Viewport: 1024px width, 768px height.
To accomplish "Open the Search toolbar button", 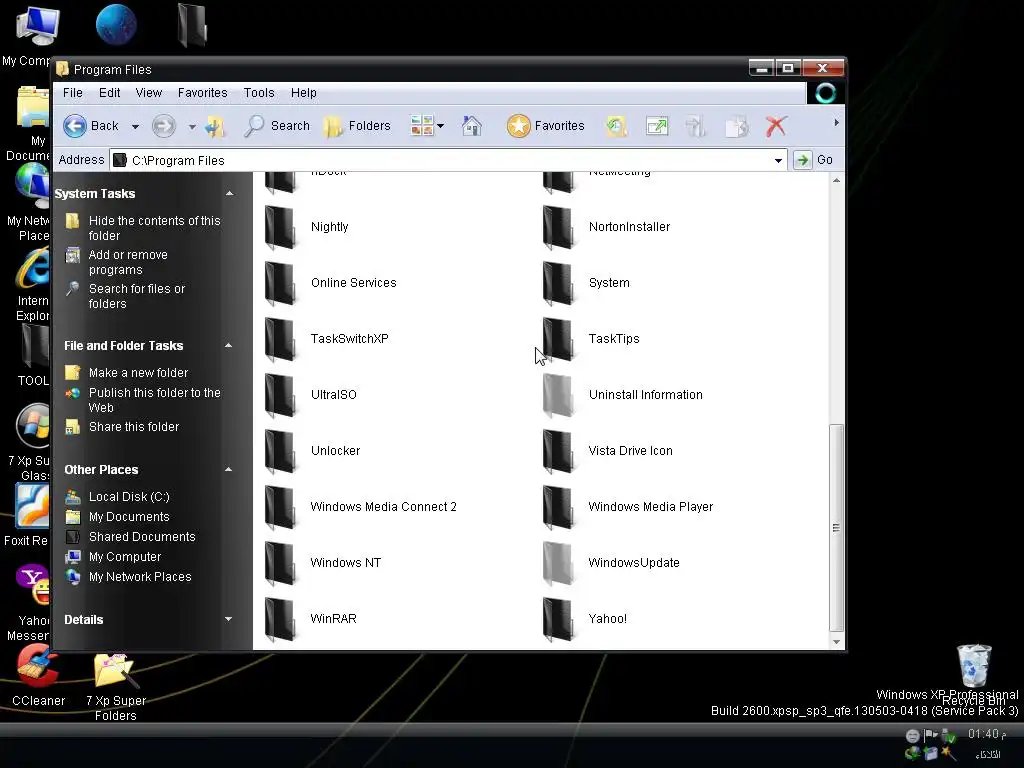I will pos(277,125).
